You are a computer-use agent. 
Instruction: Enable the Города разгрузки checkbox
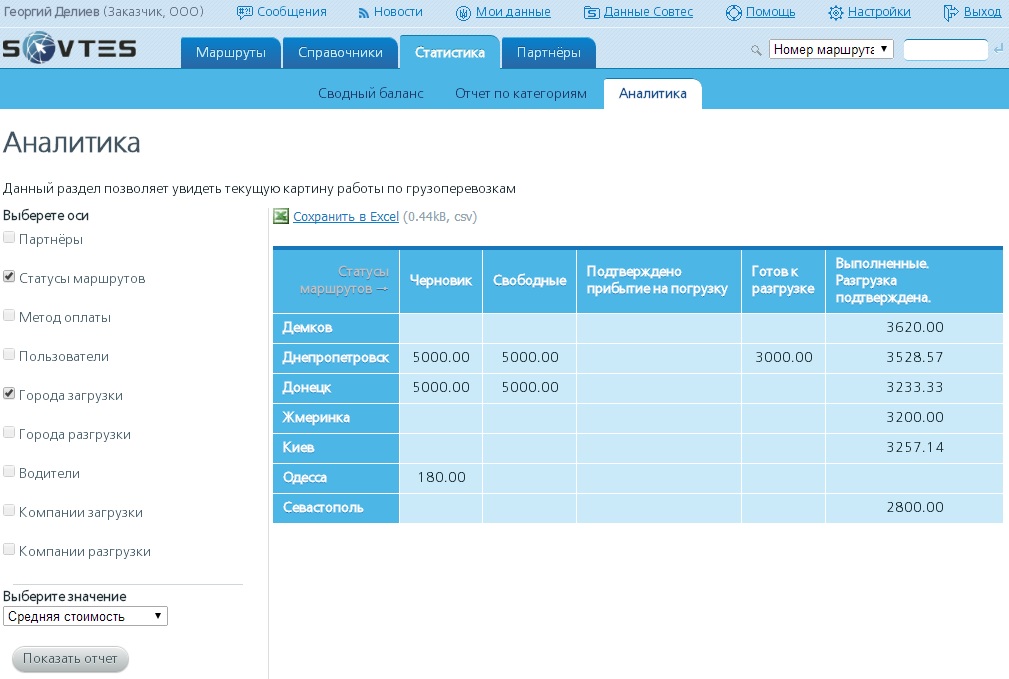[x=9, y=433]
